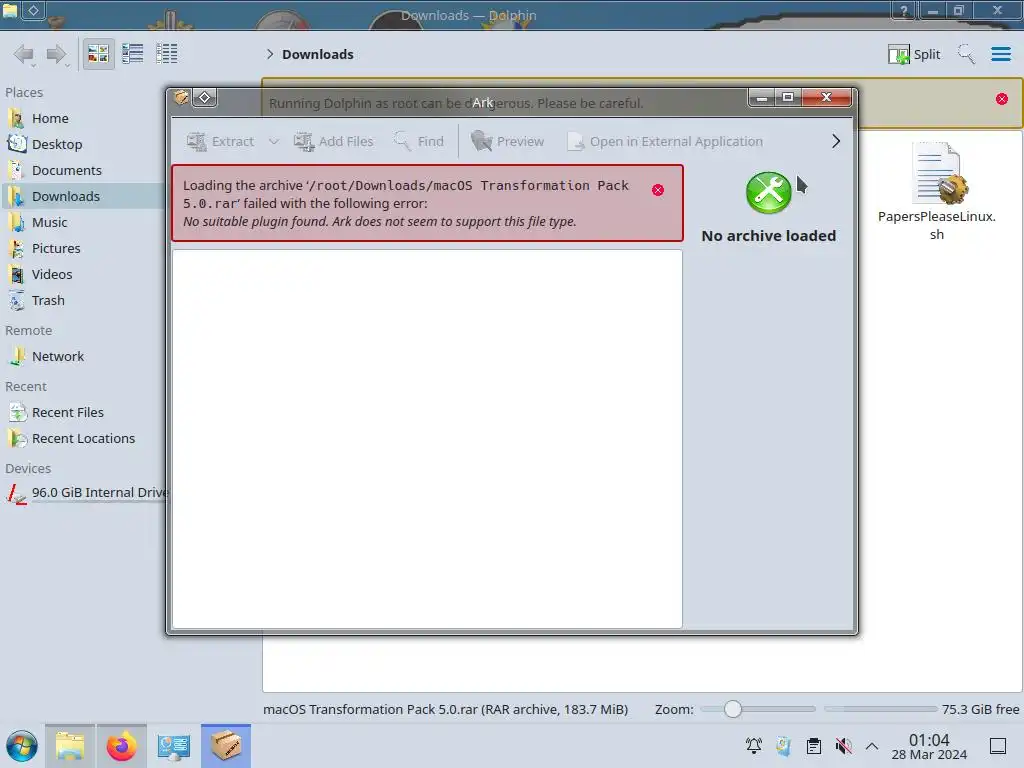1024x768 pixels.
Task: Open the Extract dropdown arrow in Ark
Action: point(274,141)
